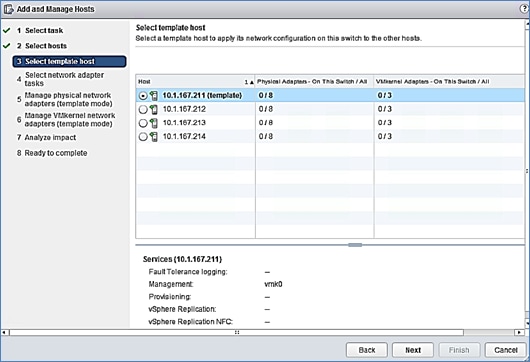Select the 10.1.167.214 radio button
The image size is (530, 362).
(143, 137)
